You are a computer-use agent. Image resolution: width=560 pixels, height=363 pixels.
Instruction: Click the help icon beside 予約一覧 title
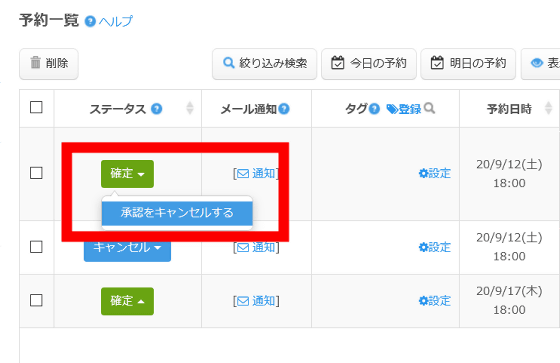click(90, 21)
